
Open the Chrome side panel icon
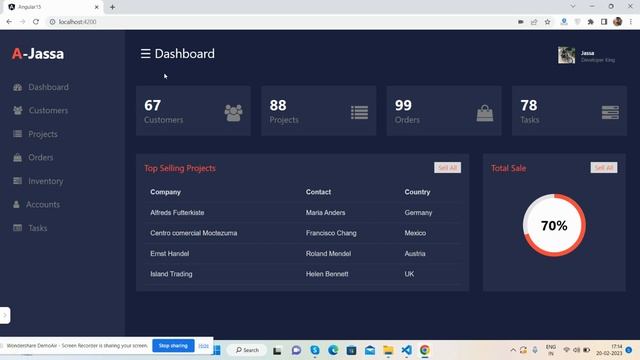click(604, 22)
